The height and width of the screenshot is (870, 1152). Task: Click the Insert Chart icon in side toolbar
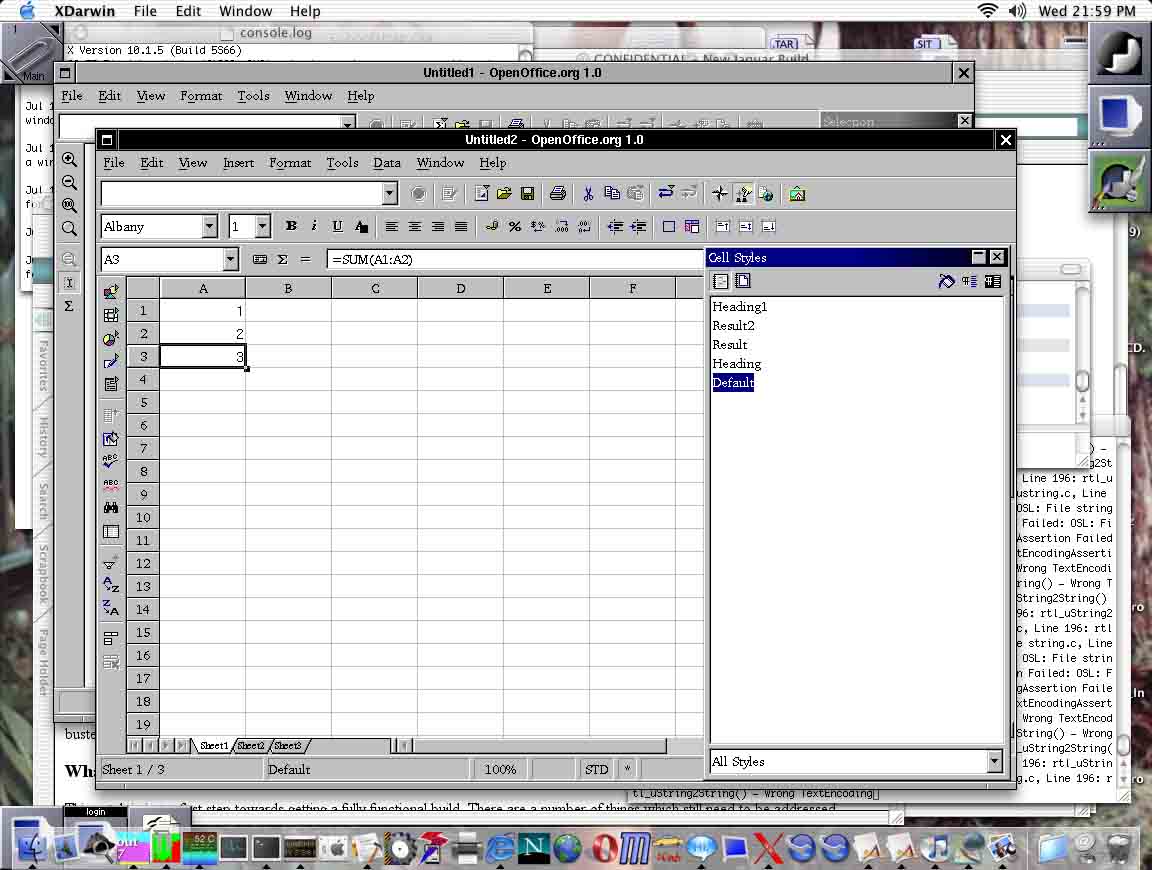point(111,339)
